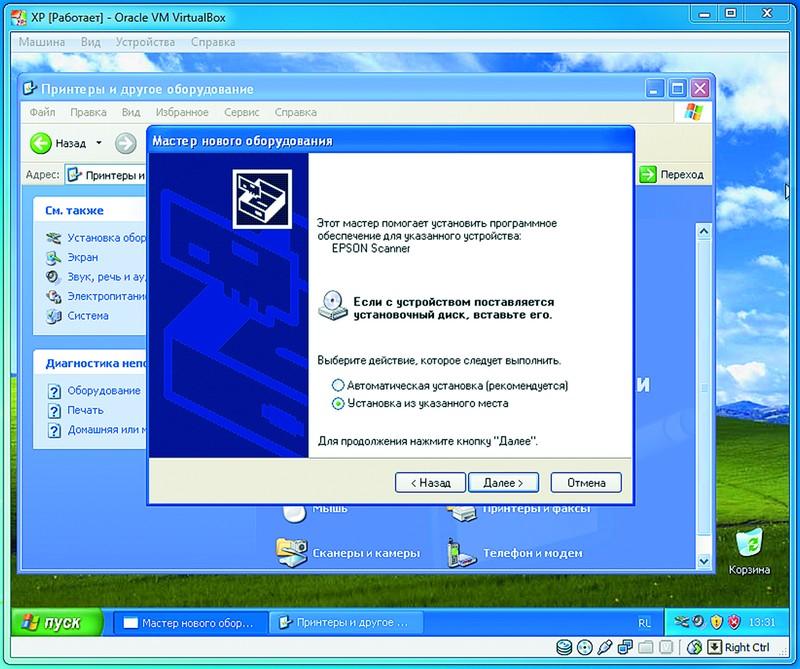Click the Right Ctrl host key label
This screenshot has height=669, width=800.
coord(747,648)
